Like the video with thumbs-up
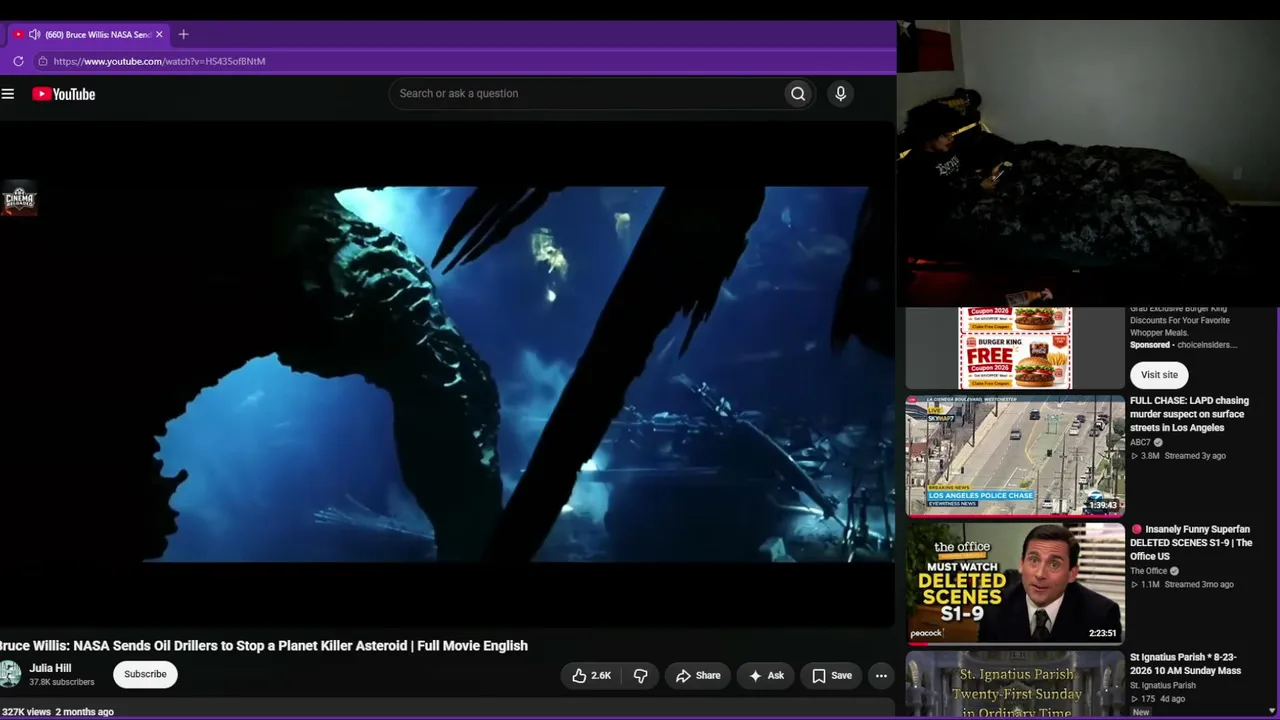 point(591,676)
